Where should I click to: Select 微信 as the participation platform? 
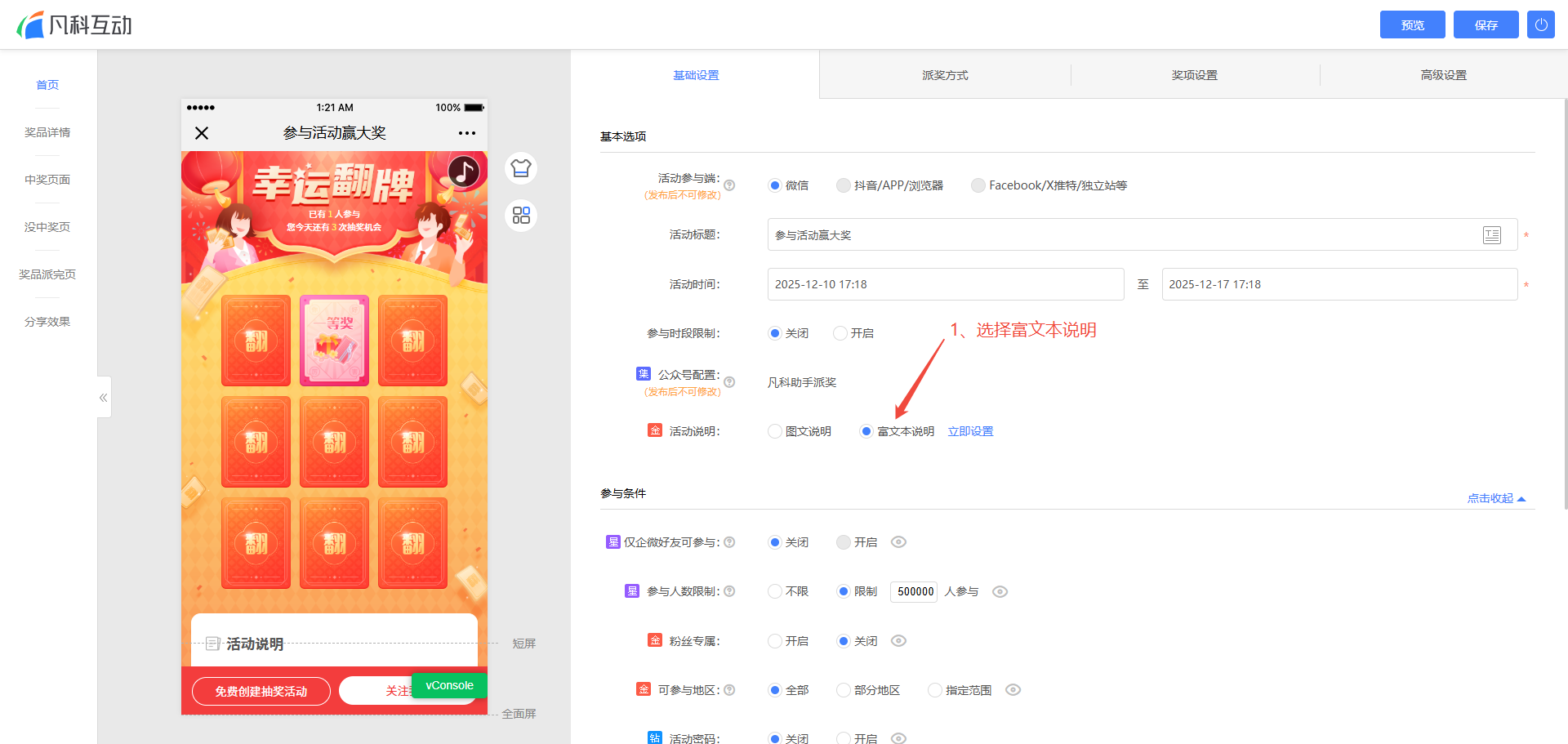(775, 185)
